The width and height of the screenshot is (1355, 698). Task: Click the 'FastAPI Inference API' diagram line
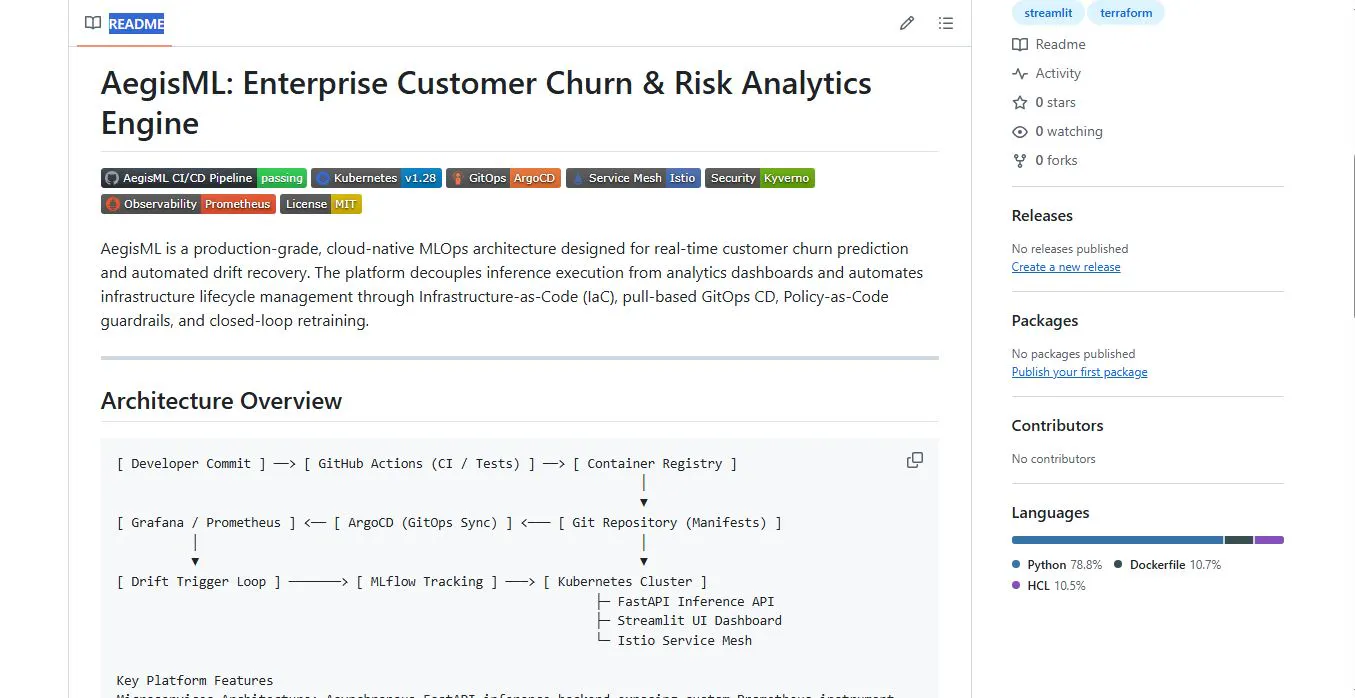pos(695,601)
